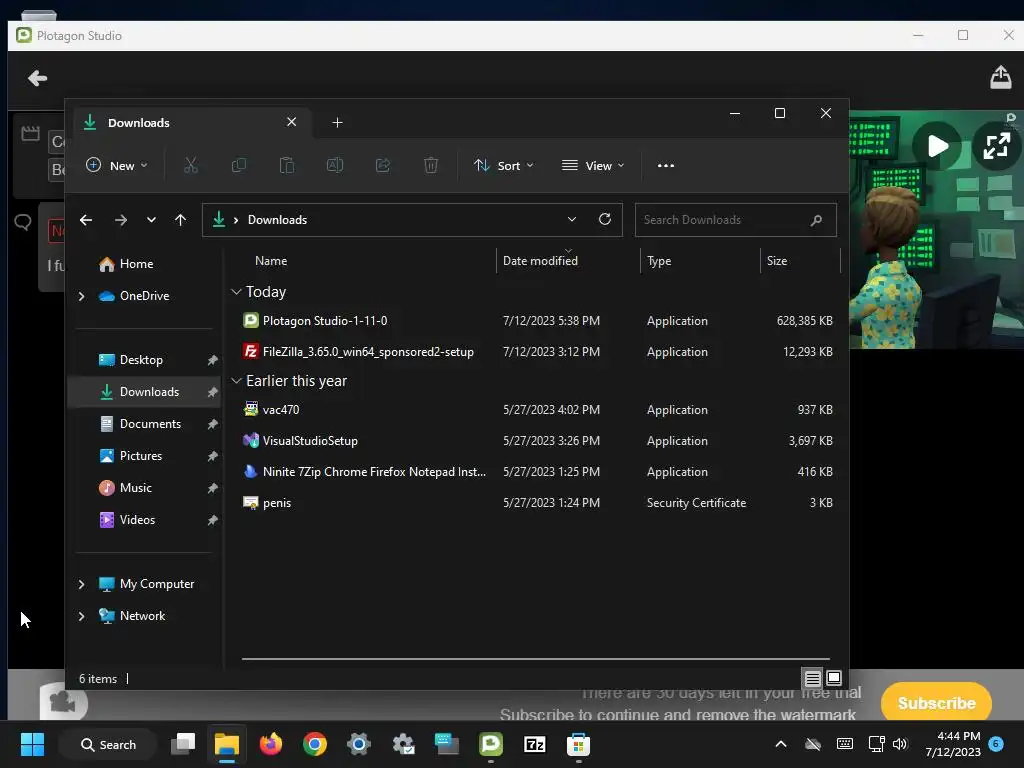Refresh the Downloads folder view

(605, 219)
